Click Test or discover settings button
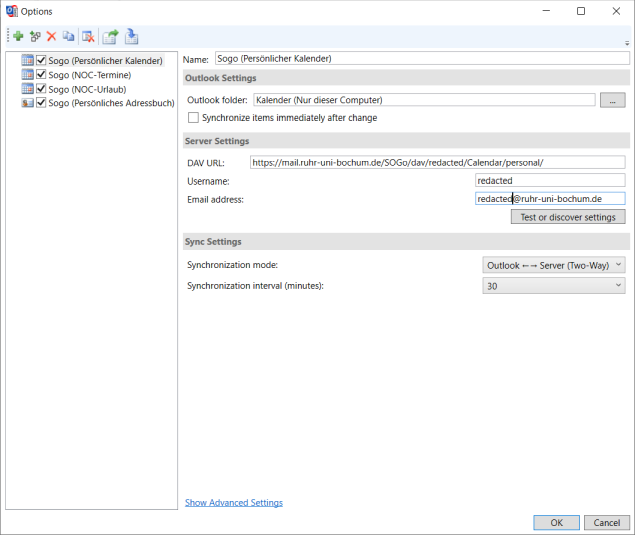Viewport: 635px width, 535px height. tap(568, 217)
